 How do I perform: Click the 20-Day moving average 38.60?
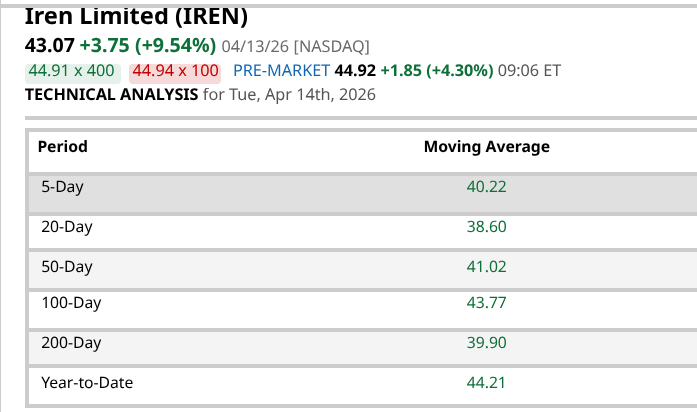click(486, 227)
